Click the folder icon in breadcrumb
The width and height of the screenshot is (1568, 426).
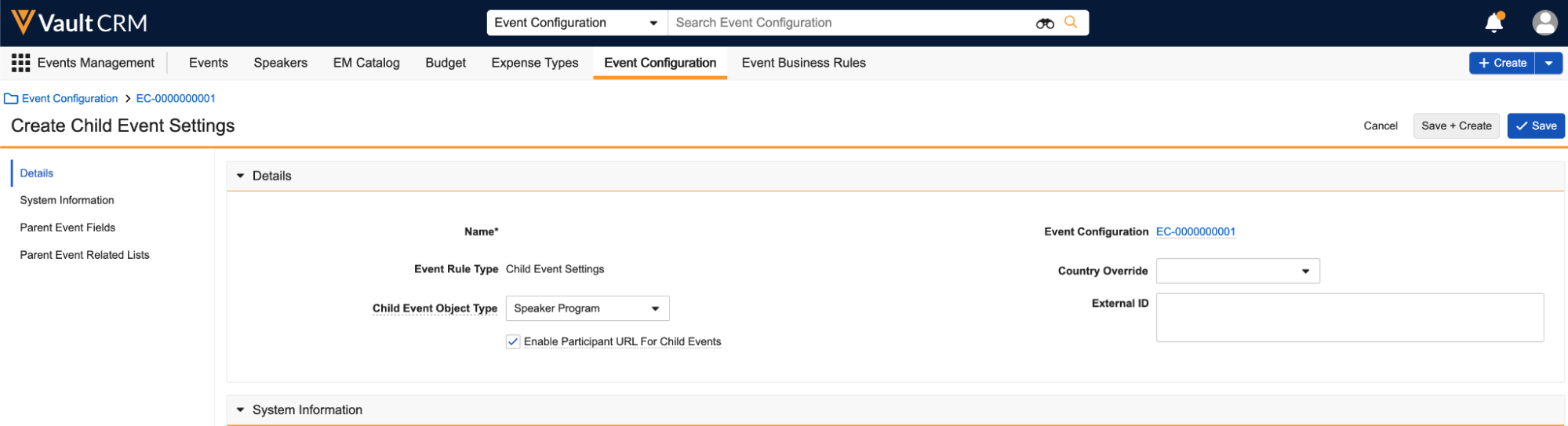tap(11, 99)
